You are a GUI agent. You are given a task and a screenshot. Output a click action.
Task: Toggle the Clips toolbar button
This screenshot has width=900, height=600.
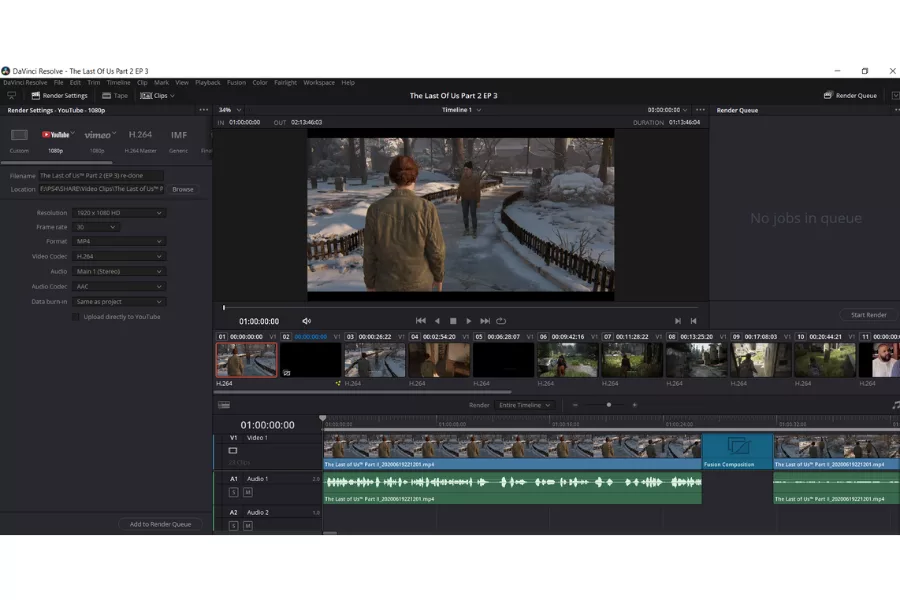157,96
